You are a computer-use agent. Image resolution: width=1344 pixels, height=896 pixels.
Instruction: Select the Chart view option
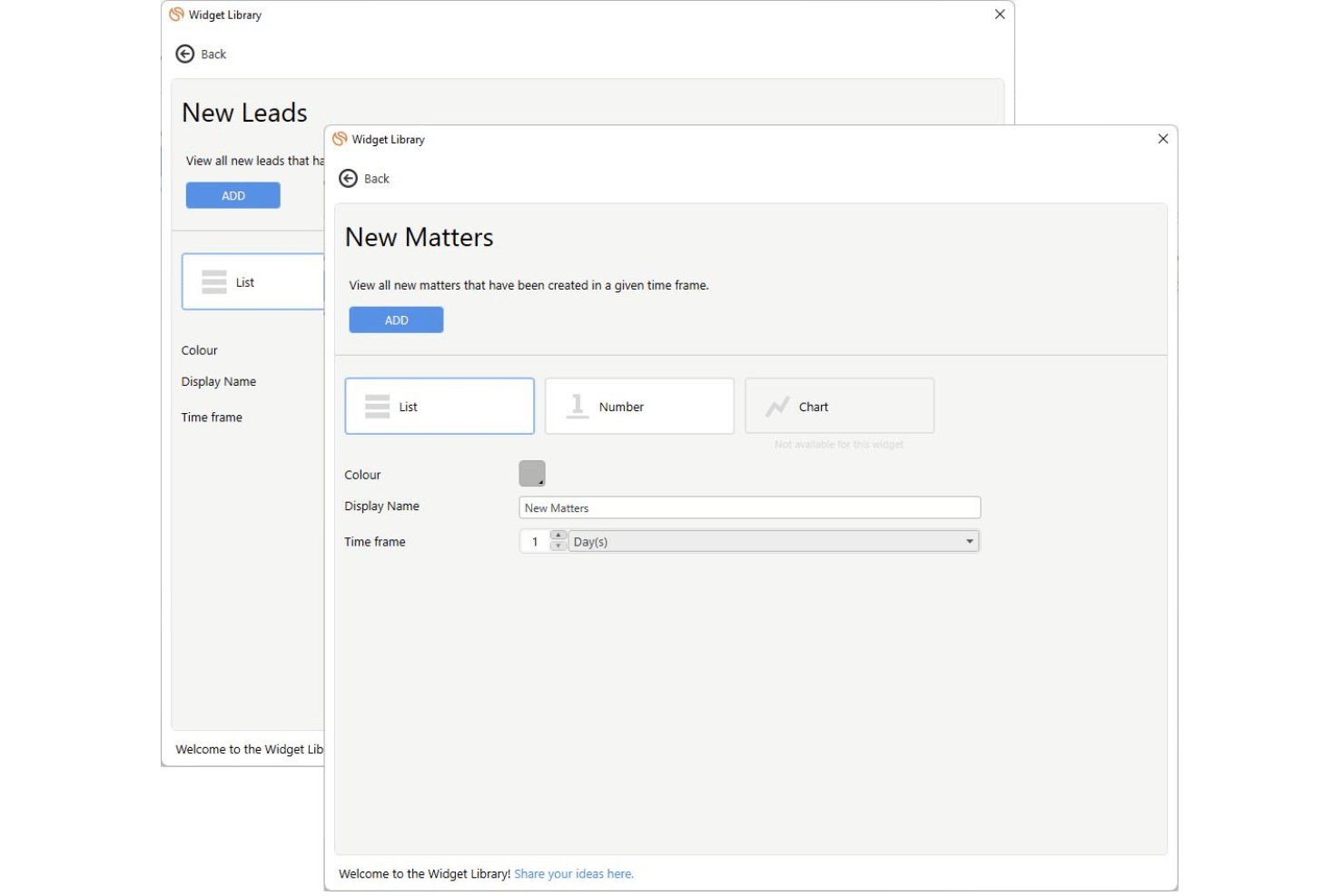pyautogui.click(x=839, y=407)
